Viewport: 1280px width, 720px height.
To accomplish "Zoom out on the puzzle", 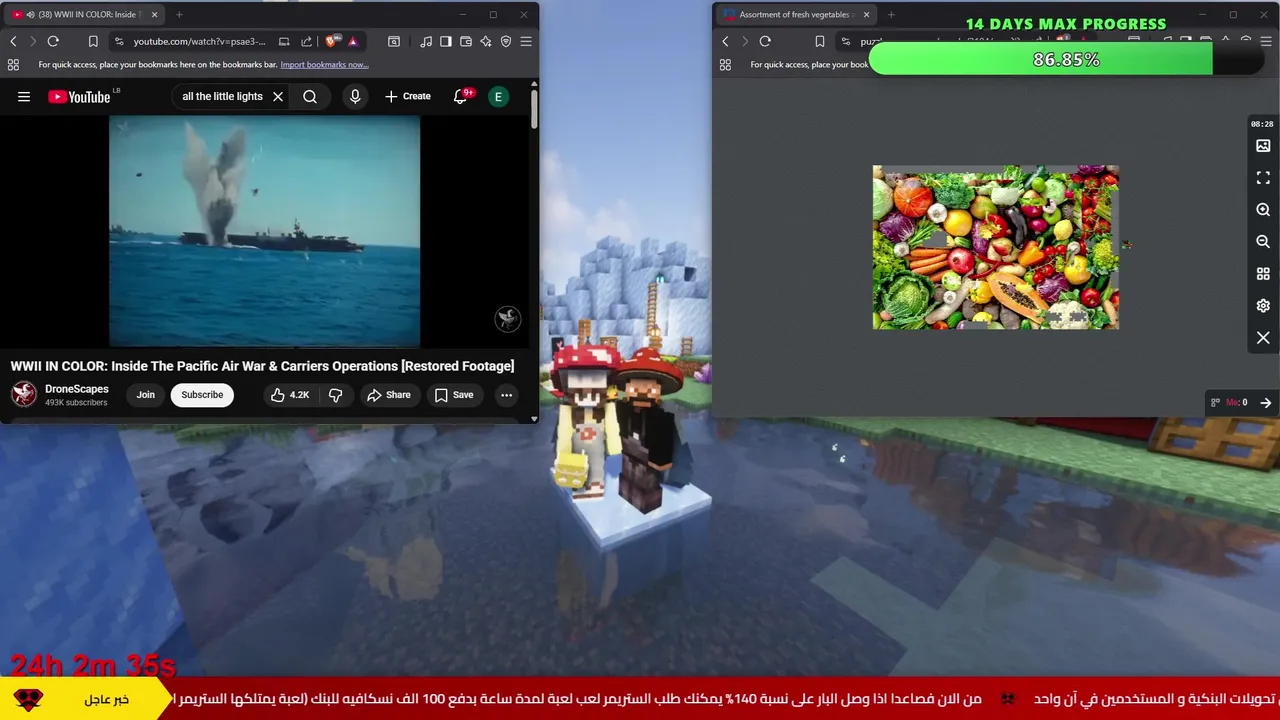I will [1263, 242].
